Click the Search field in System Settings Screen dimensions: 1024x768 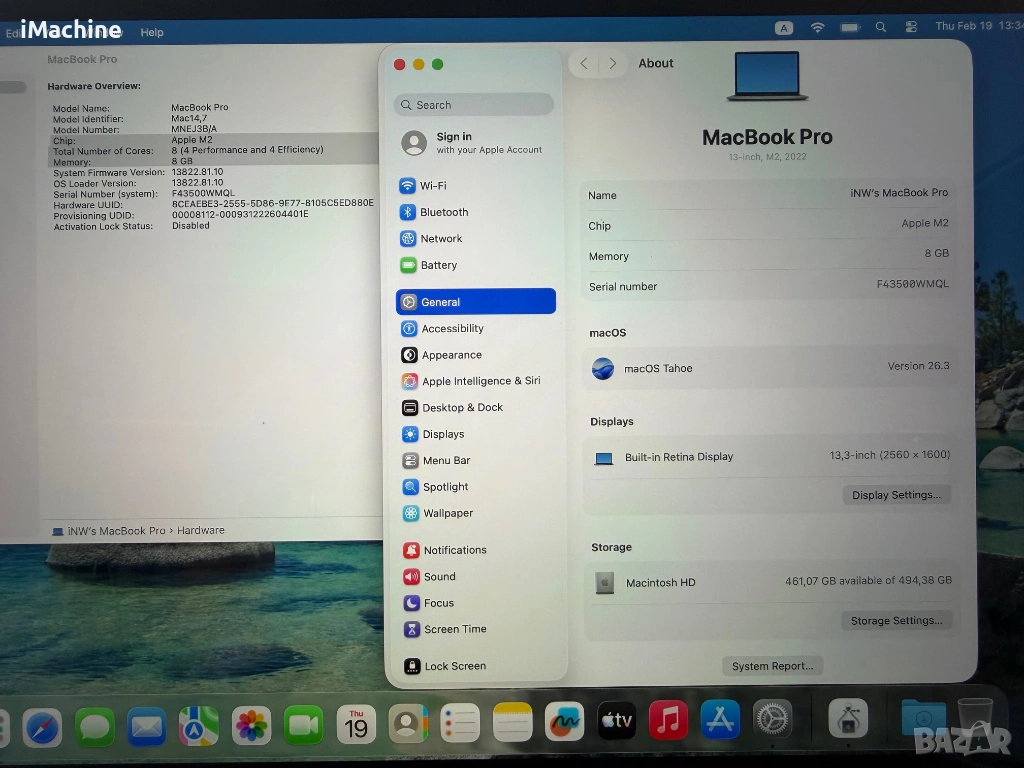click(475, 105)
